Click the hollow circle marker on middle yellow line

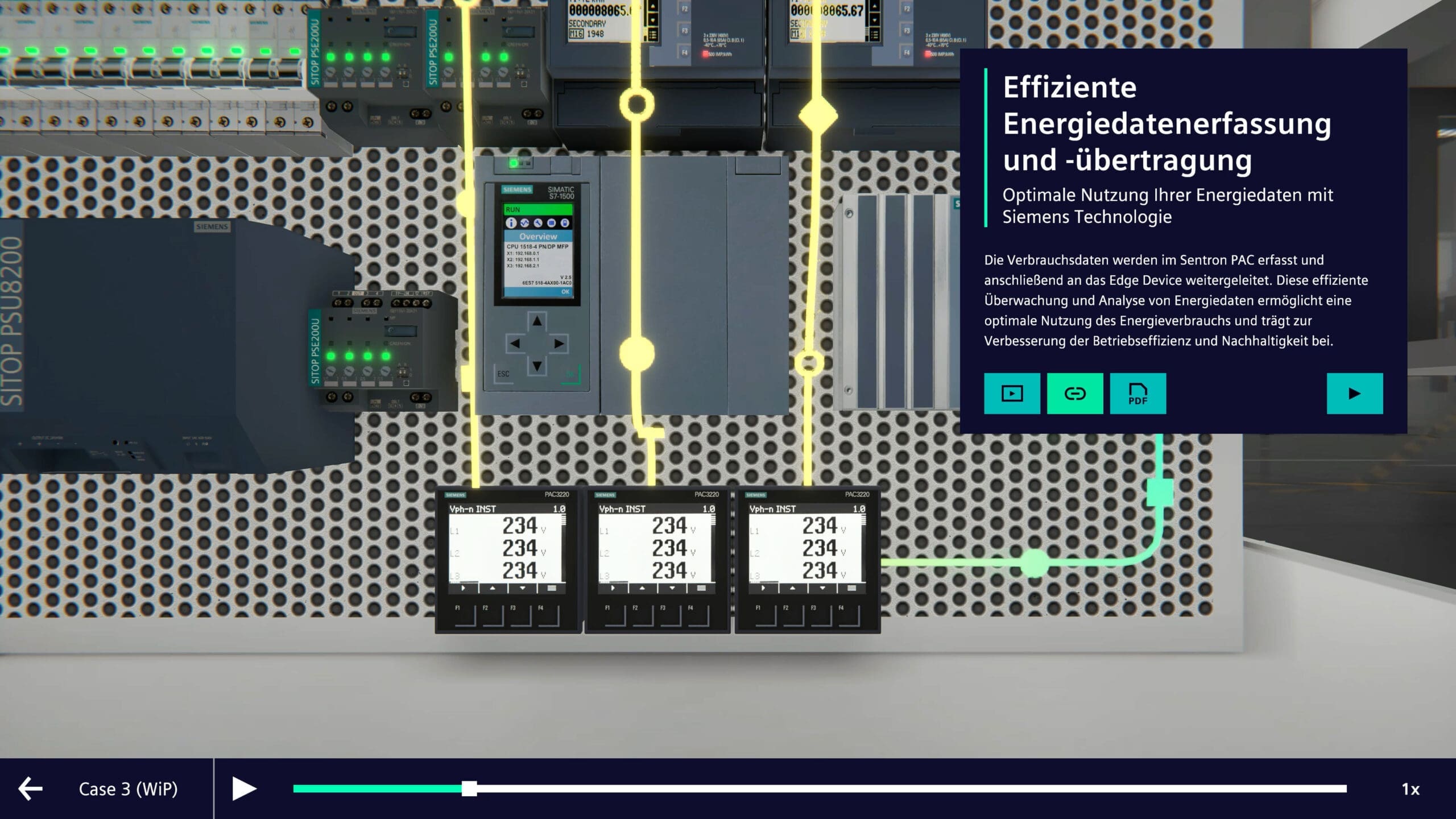click(x=636, y=104)
